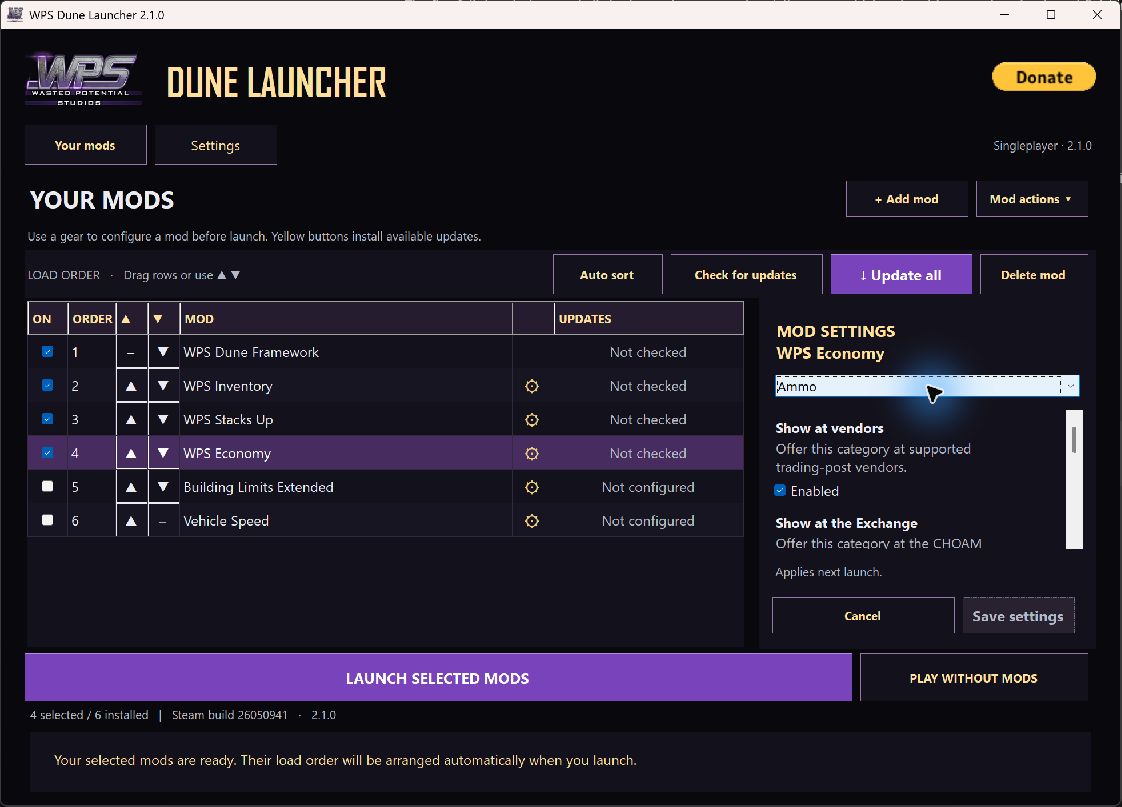Click Not configured status for Vehicle Speed

coord(648,521)
